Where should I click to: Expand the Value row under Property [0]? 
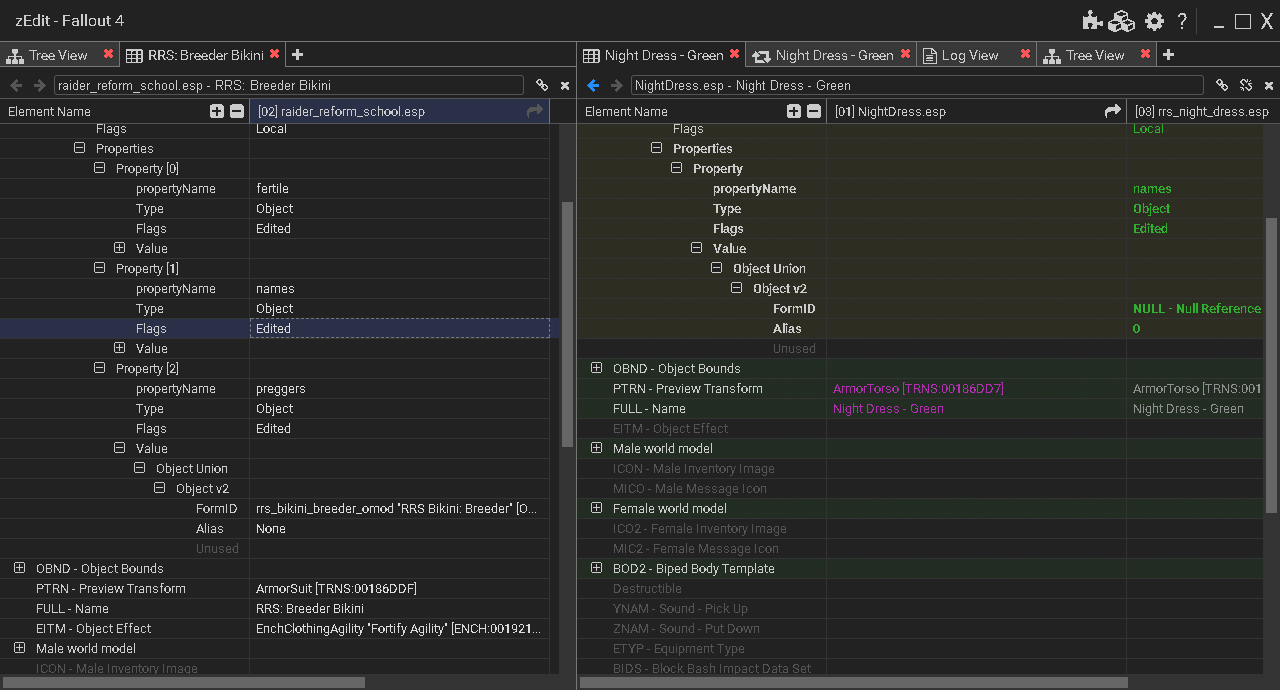click(x=119, y=248)
